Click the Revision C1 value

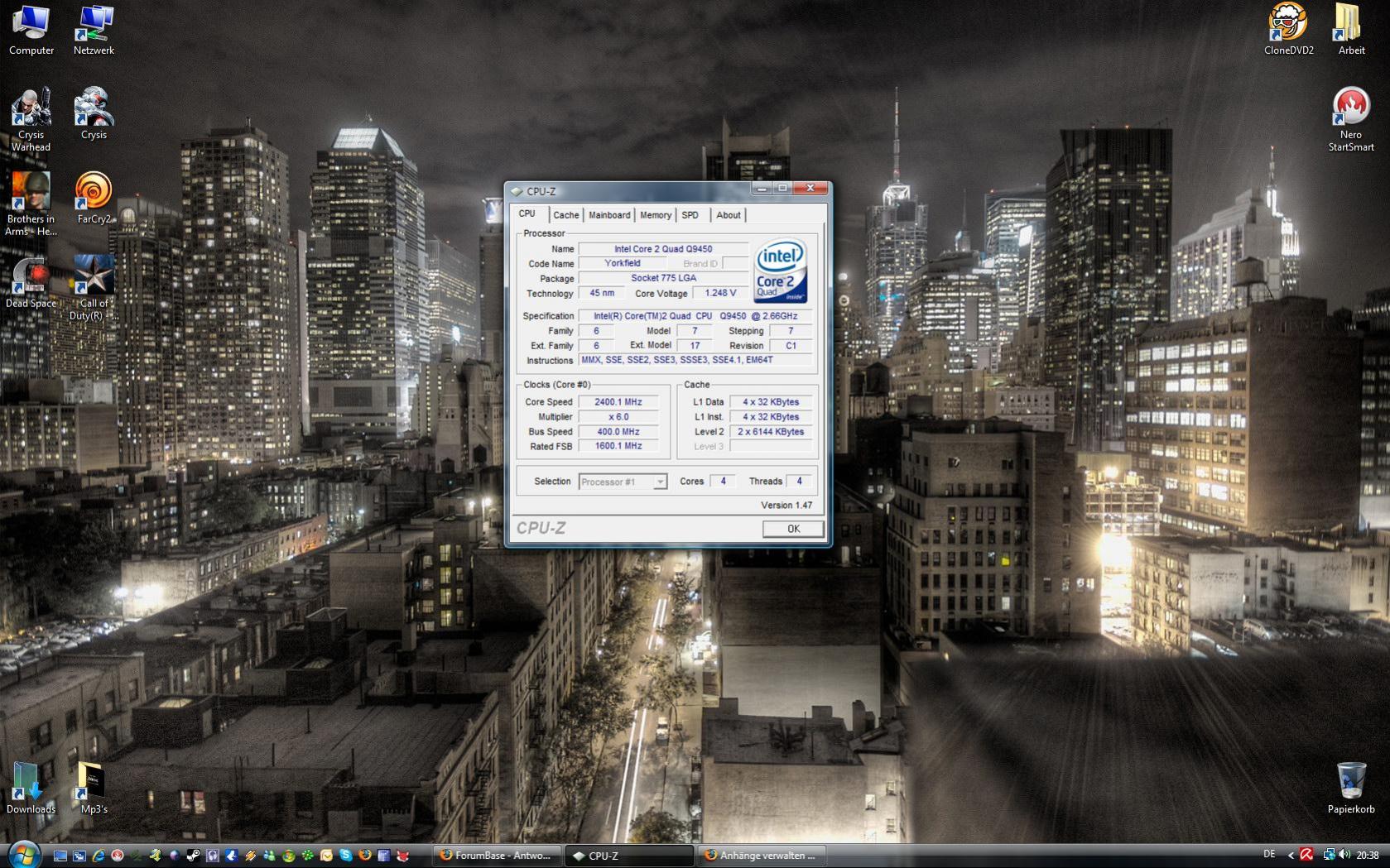point(791,346)
